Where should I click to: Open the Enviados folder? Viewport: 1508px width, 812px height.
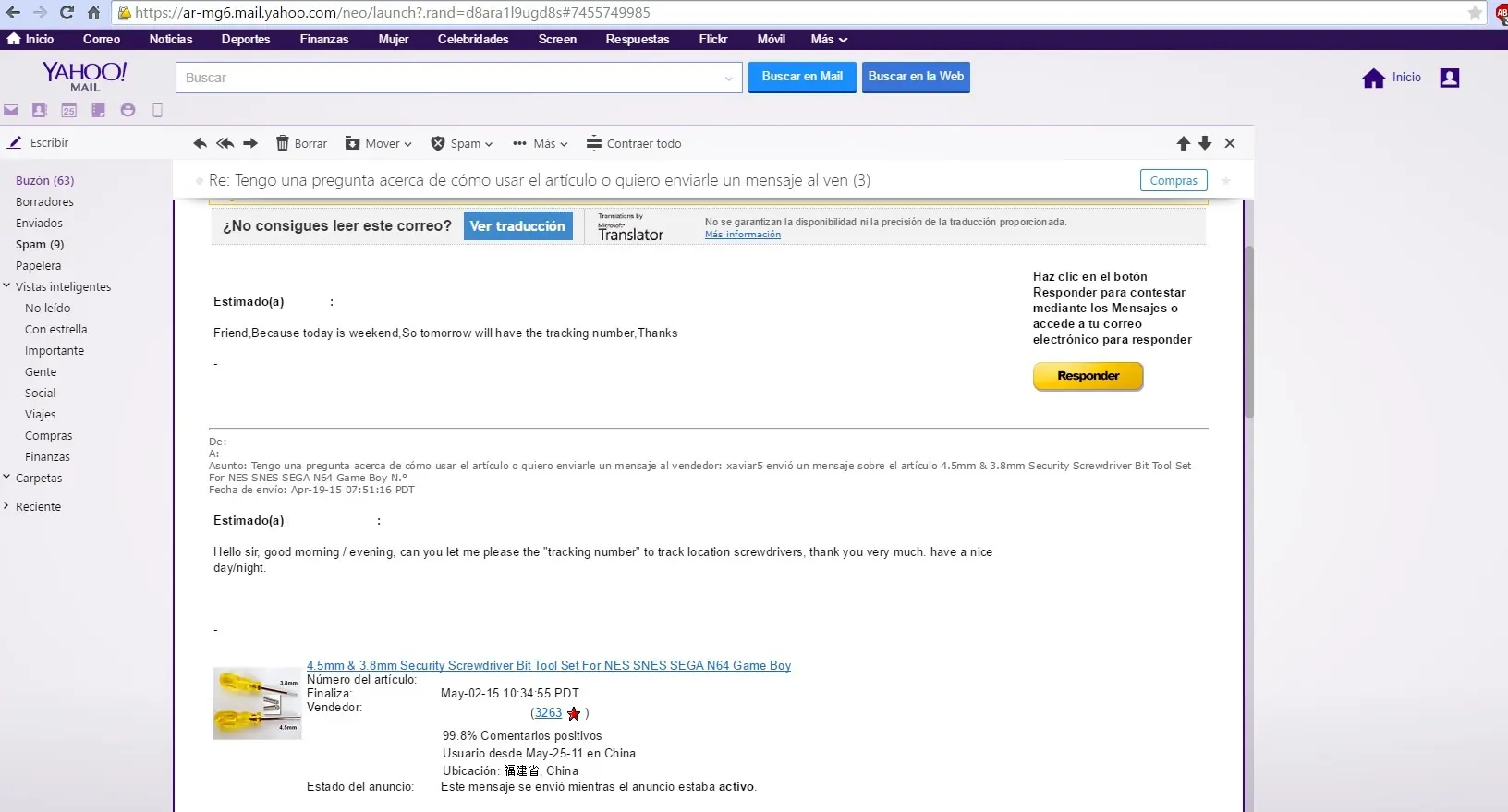point(39,223)
